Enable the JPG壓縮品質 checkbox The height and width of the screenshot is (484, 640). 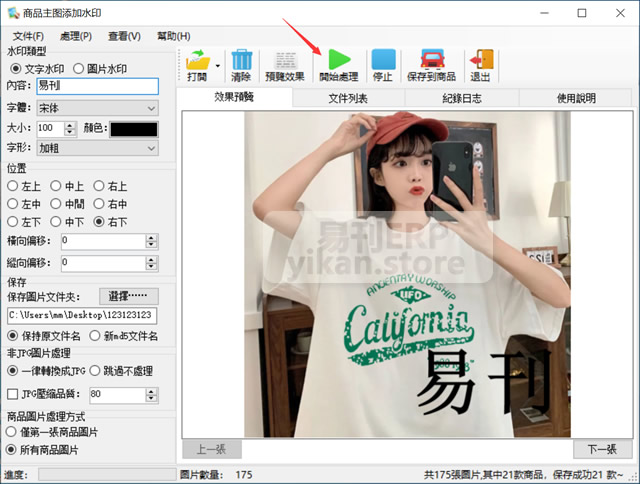coord(13,395)
